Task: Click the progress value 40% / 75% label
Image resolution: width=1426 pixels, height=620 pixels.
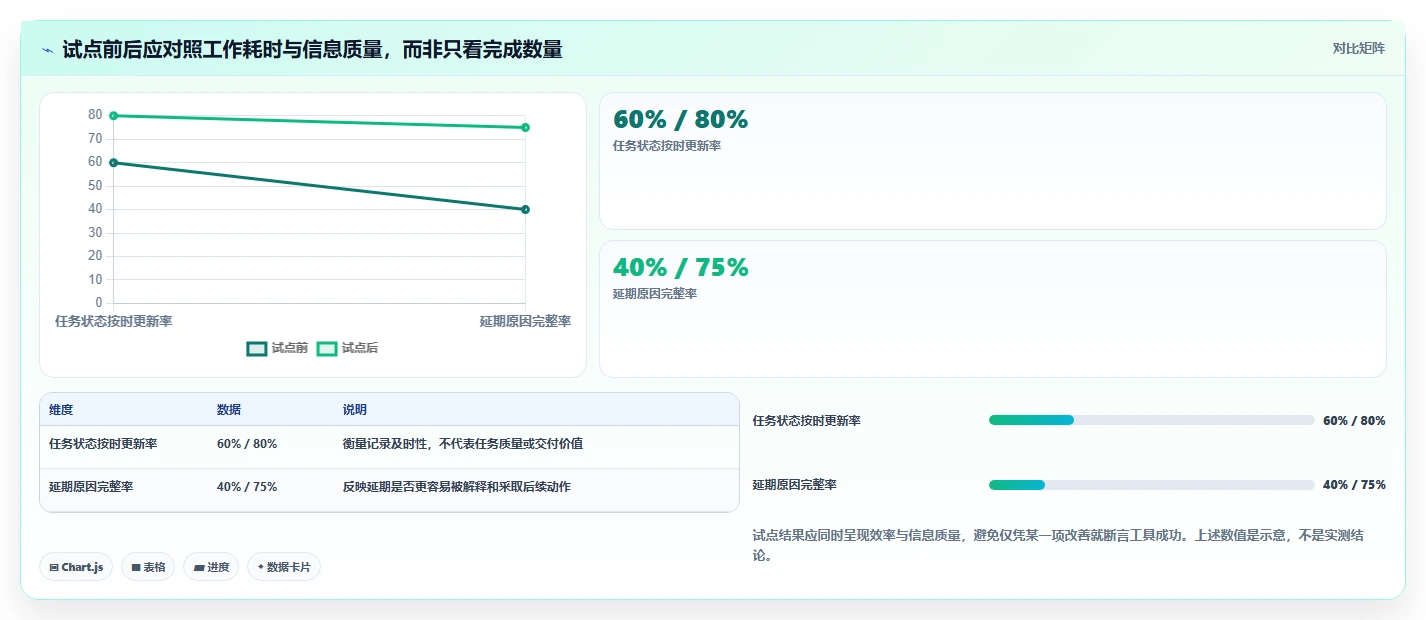Action: click(x=1354, y=485)
